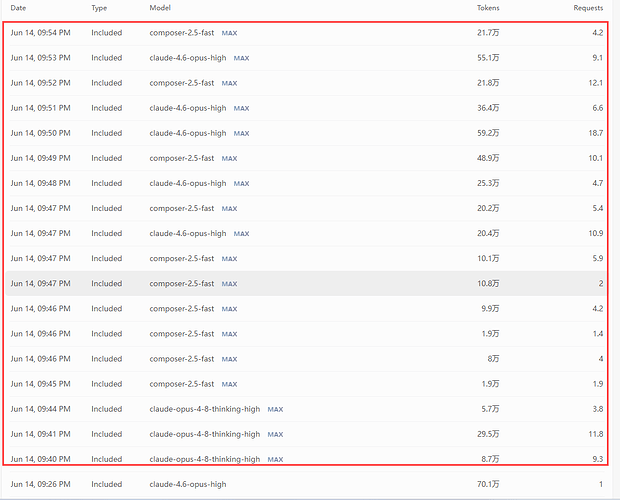Click the 5.4 requests value
The height and width of the screenshot is (500, 620).
click(597, 208)
